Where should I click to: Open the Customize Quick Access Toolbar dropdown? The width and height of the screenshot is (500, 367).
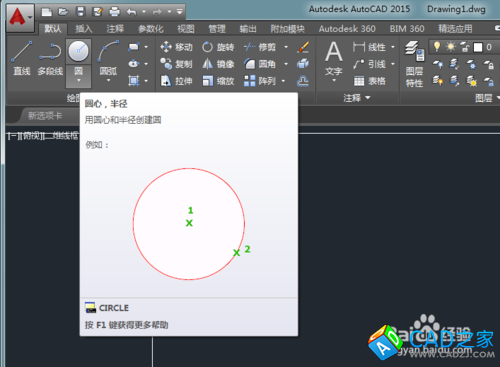[180, 12]
